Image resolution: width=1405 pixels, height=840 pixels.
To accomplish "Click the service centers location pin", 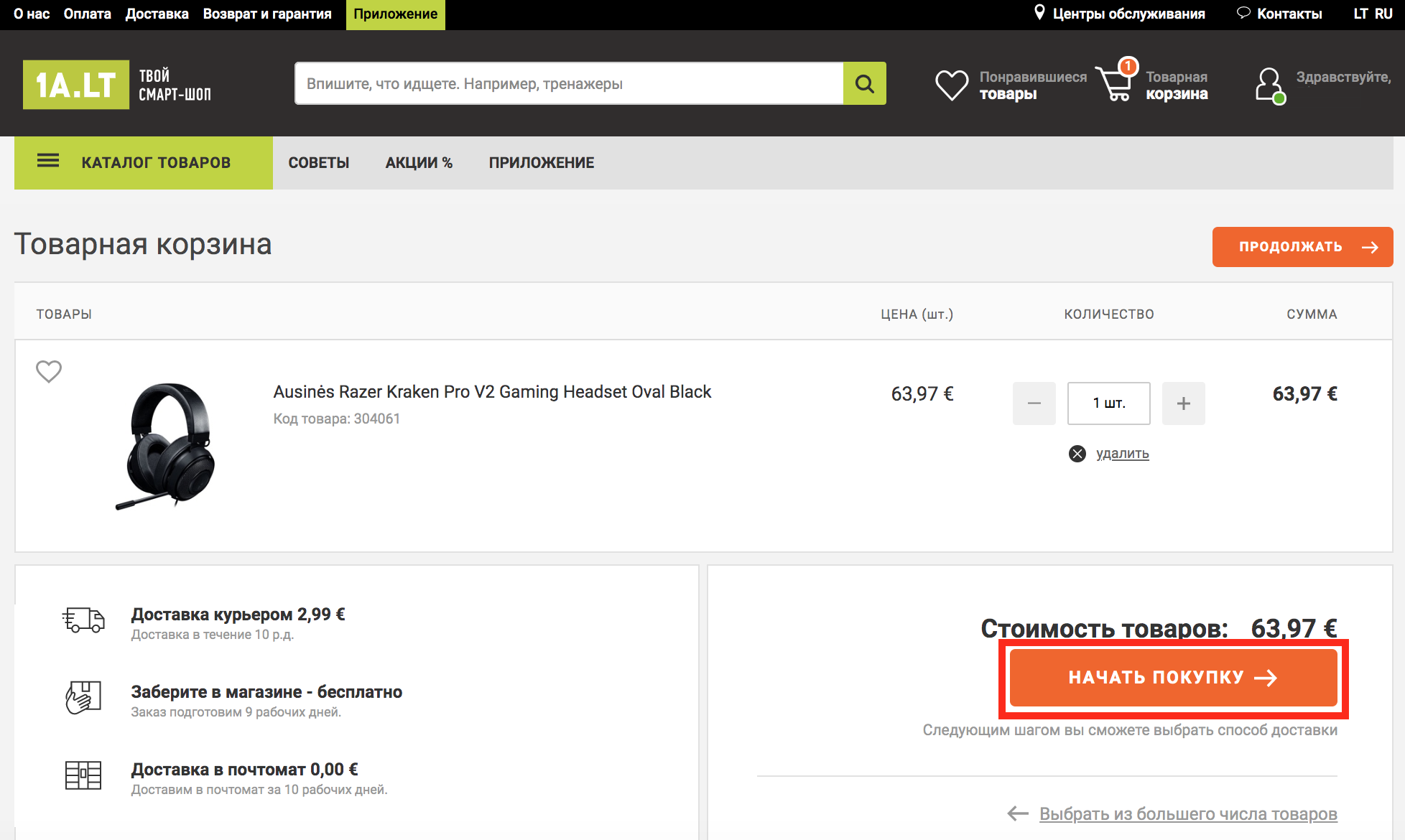I will pyautogui.click(x=1039, y=13).
